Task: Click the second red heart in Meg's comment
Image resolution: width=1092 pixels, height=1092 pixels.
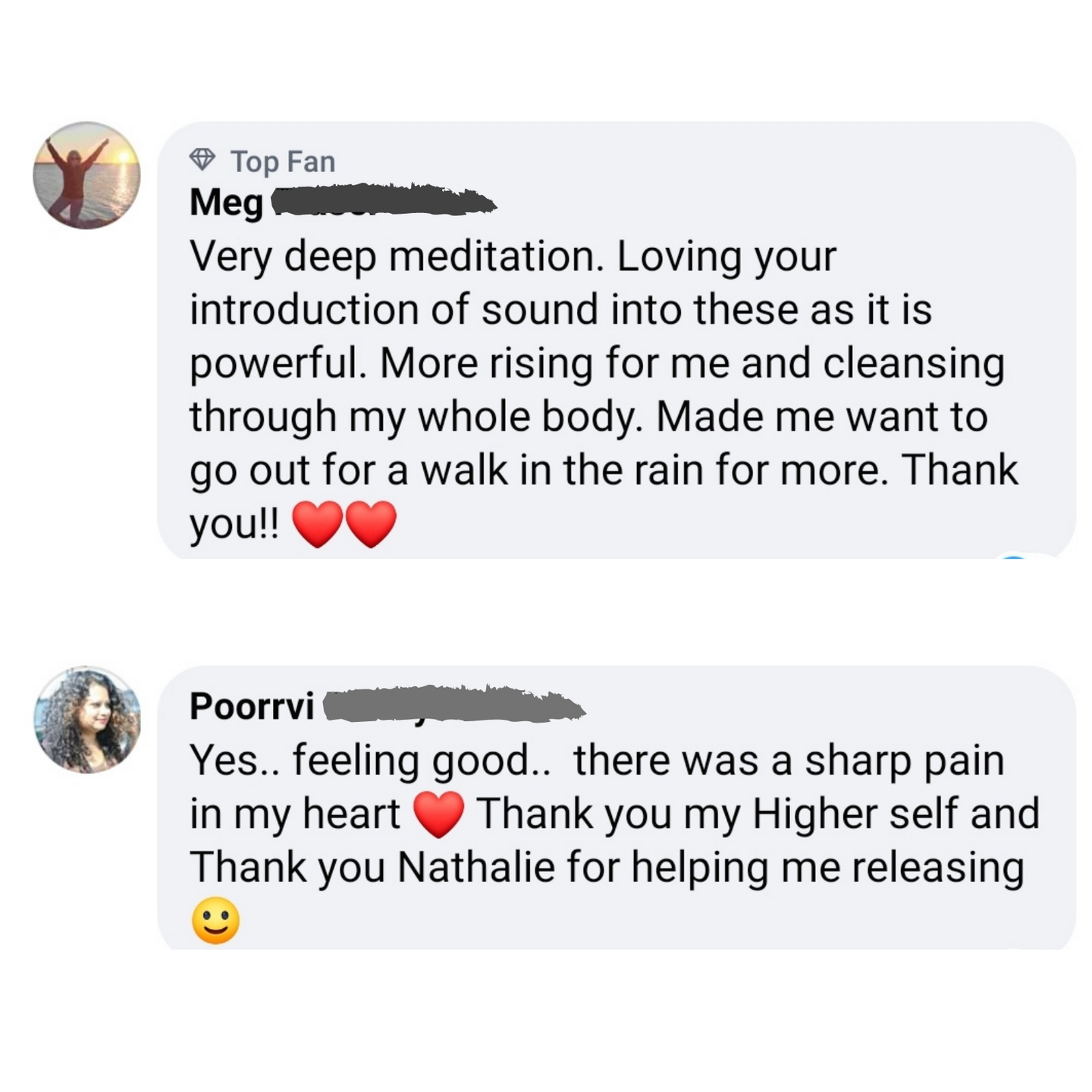Action: coord(371,524)
